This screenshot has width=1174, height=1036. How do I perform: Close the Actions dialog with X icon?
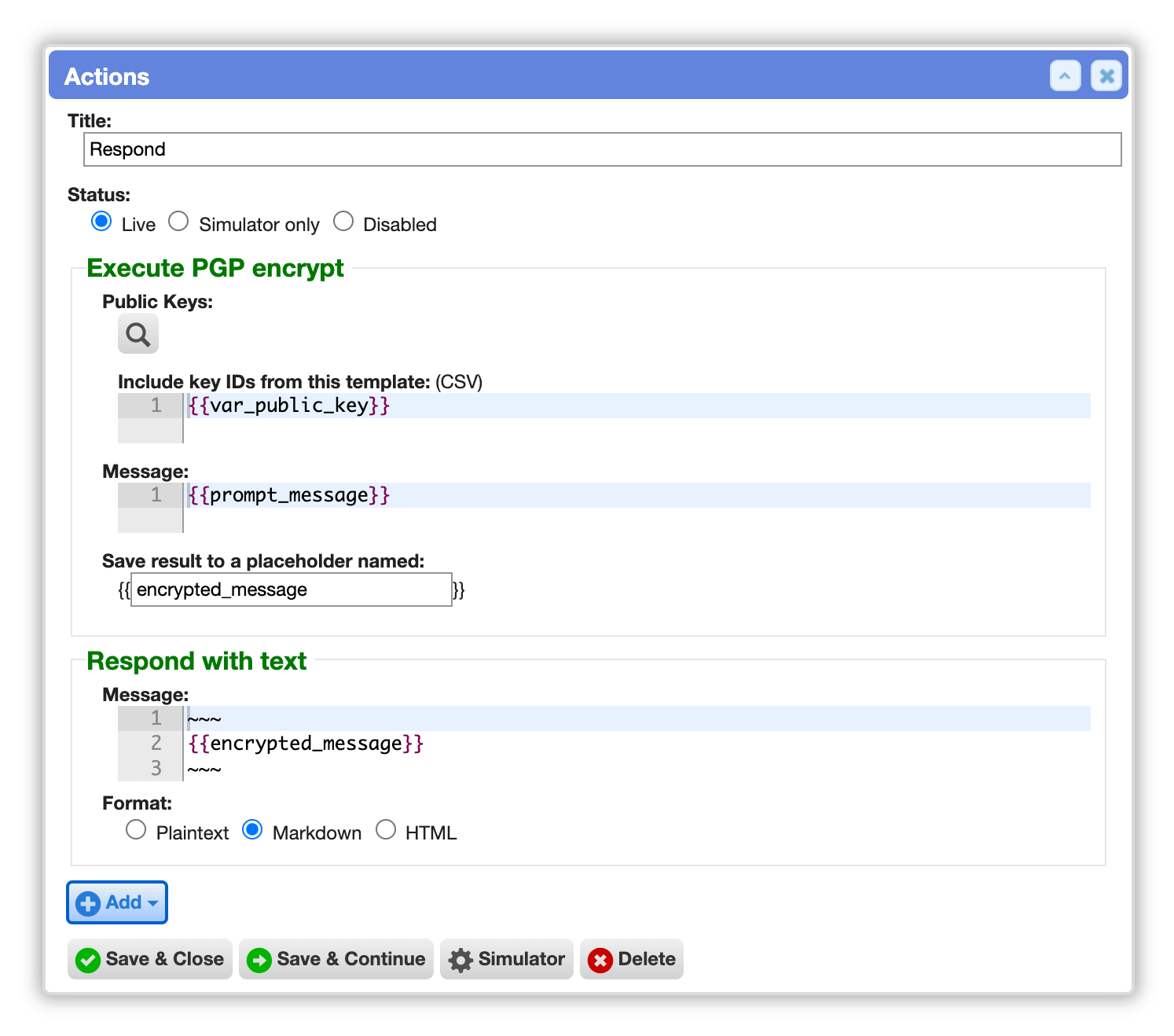pos(1106,76)
